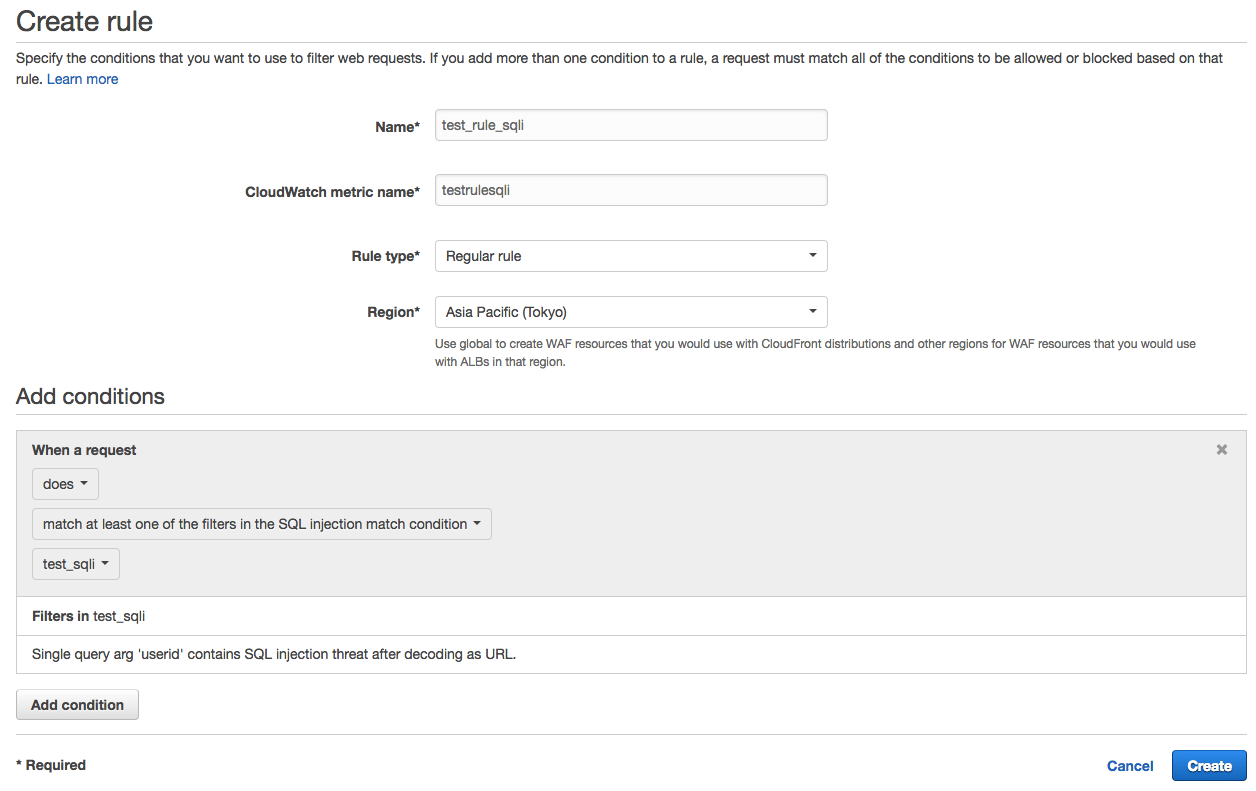Click the 'Name*' field label
This screenshot has width=1256, height=791.
(x=397, y=127)
